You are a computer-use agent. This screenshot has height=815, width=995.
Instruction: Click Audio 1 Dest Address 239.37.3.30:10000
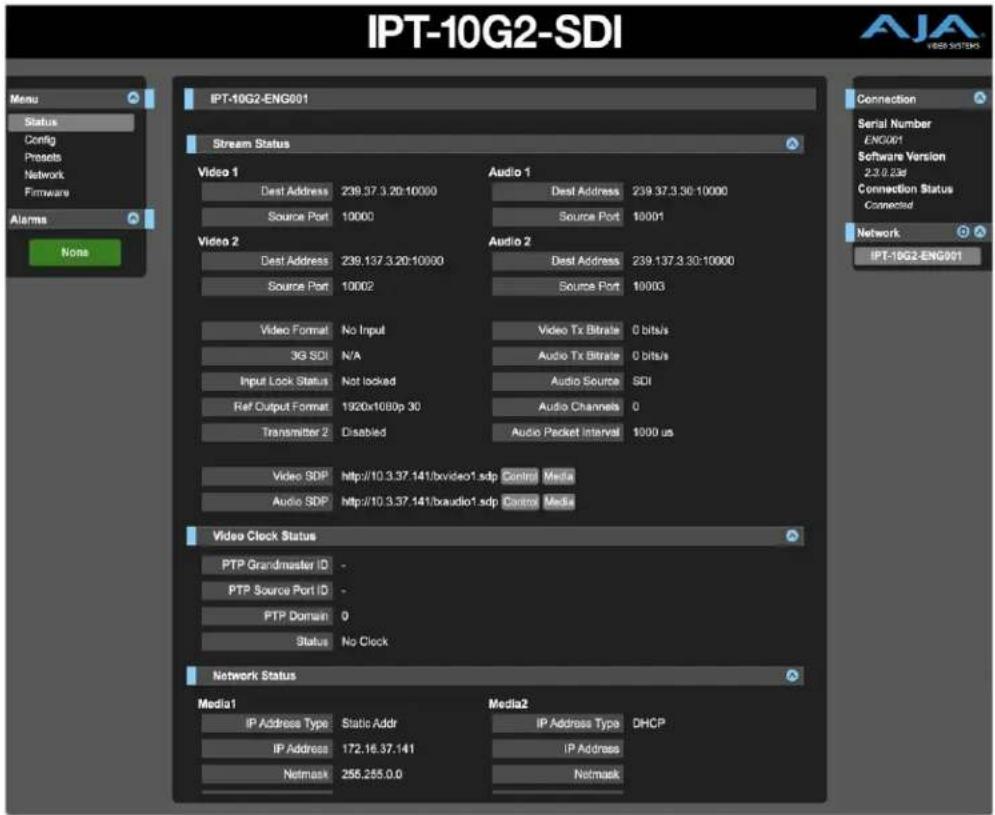click(x=680, y=191)
